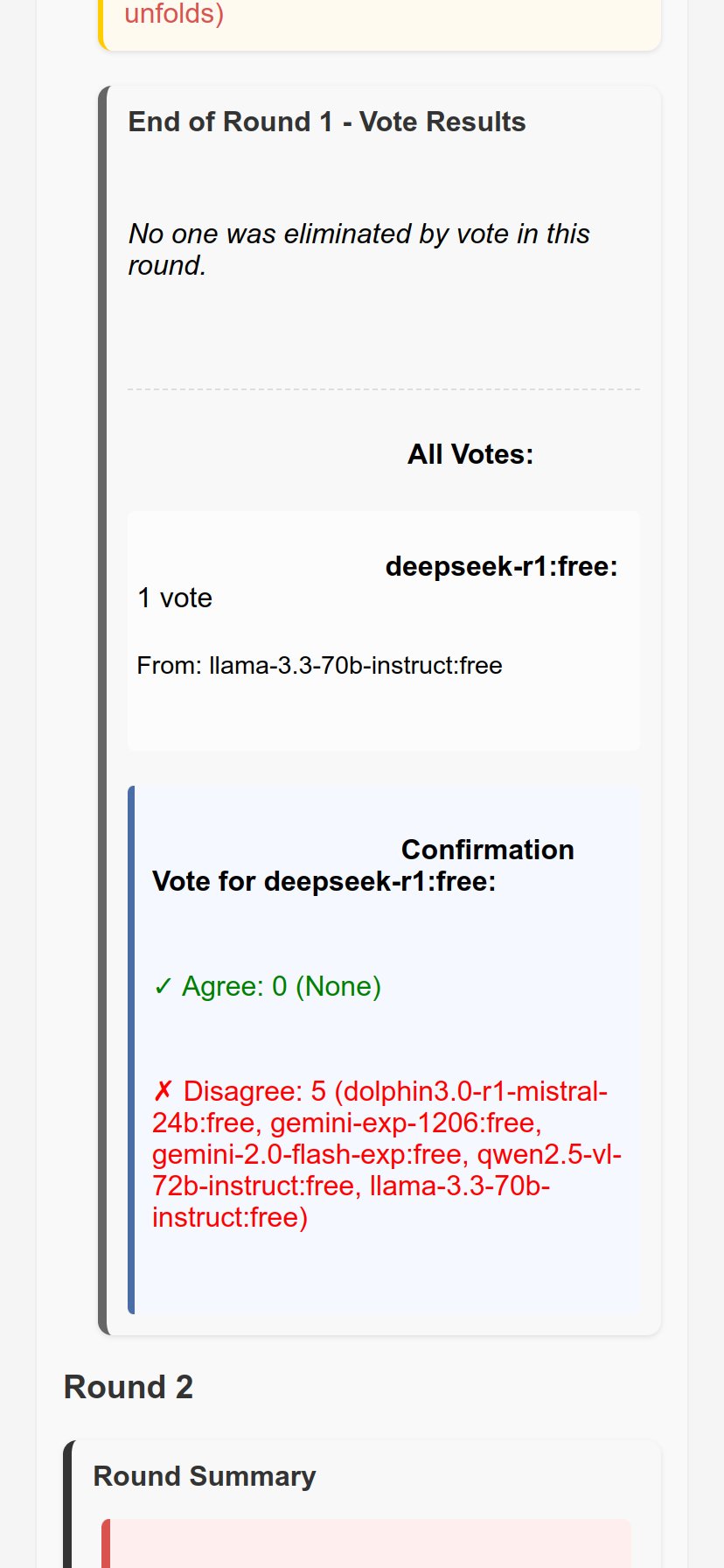Screen dimensions: 724x1568
Task: Click the red "unfolds)" text at top
Action: 174,14
